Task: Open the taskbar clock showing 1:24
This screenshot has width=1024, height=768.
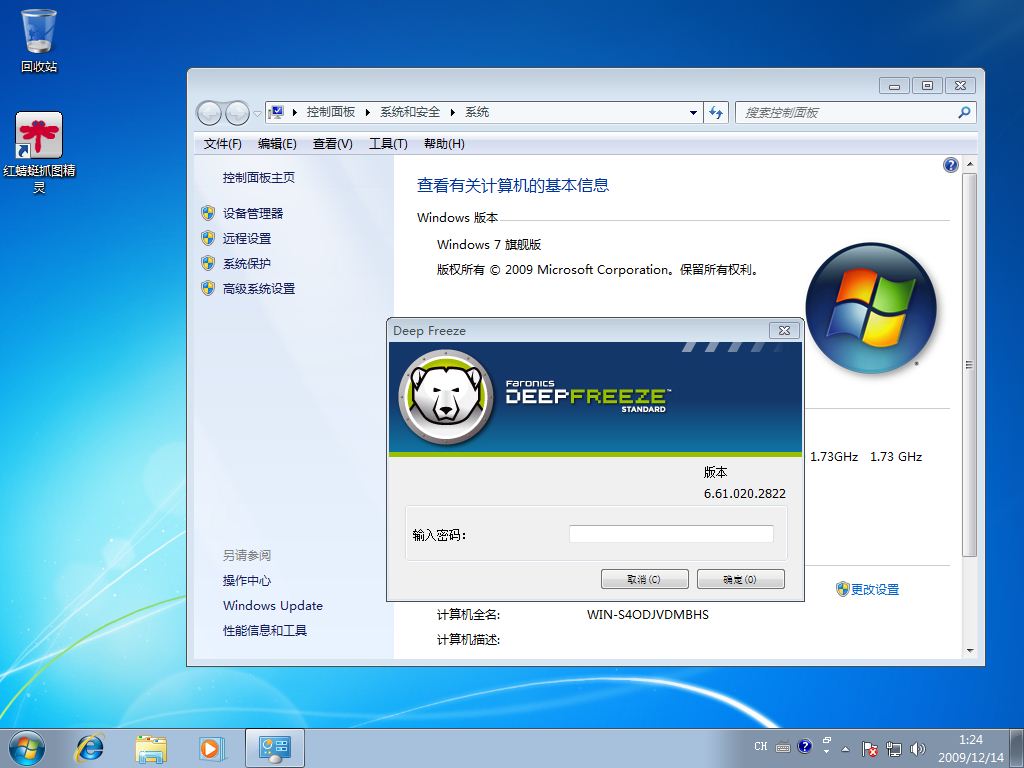Action: [x=970, y=748]
